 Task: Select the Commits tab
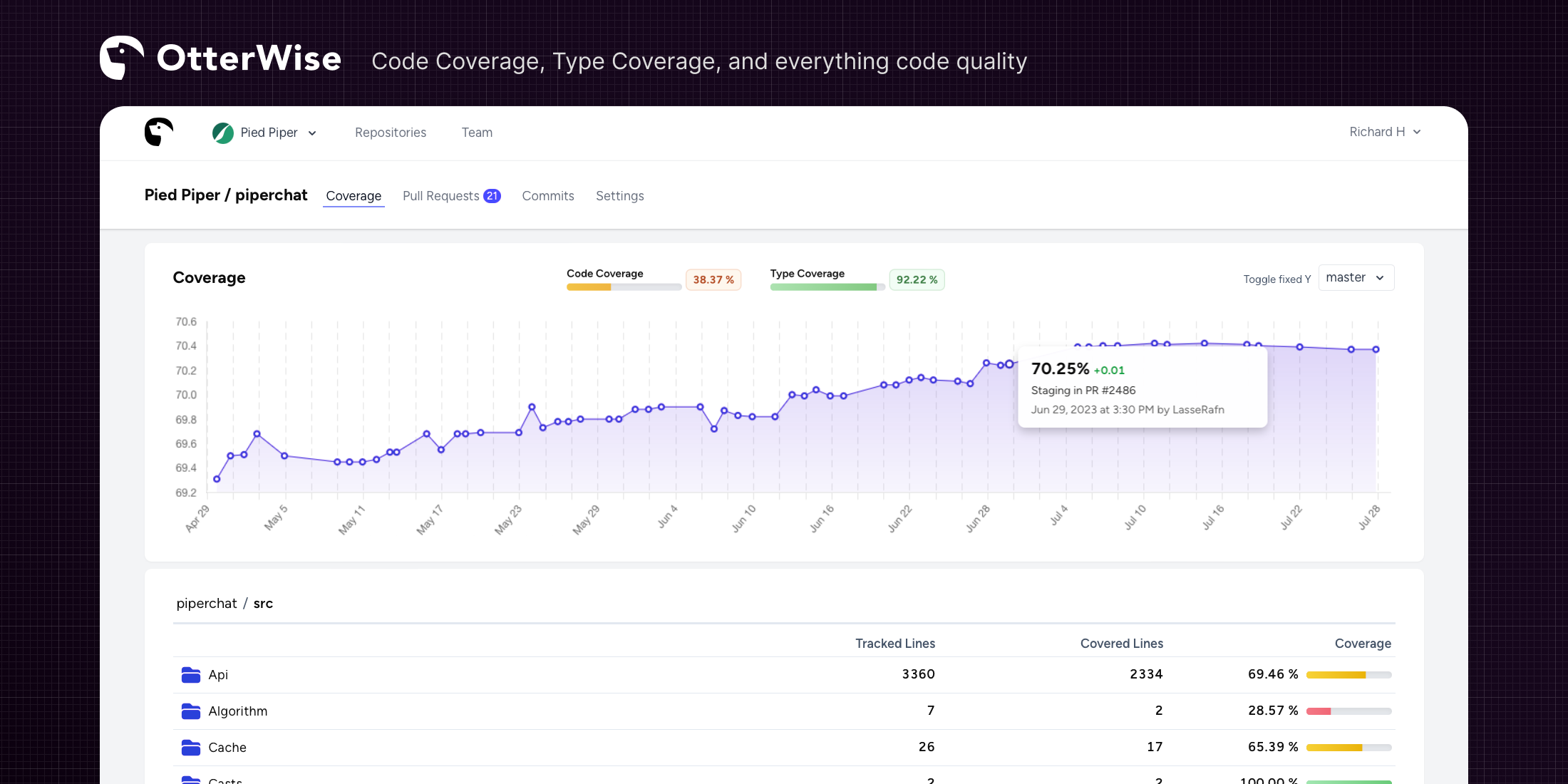click(548, 195)
